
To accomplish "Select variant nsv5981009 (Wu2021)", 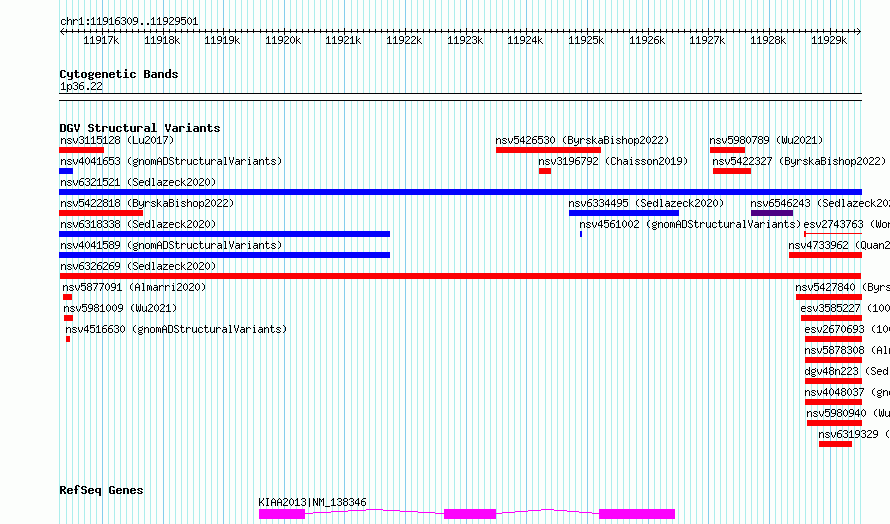I will point(120,308).
